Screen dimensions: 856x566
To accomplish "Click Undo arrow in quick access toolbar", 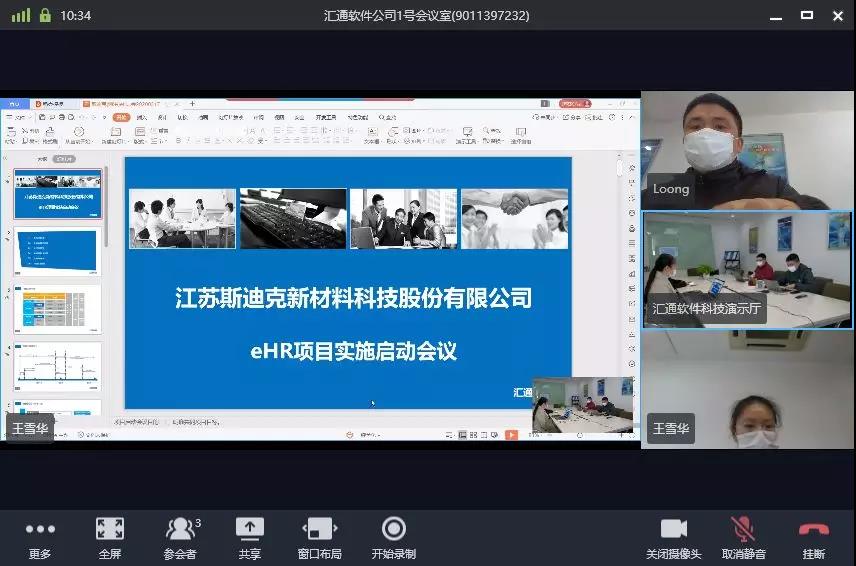I will tap(82, 117).
